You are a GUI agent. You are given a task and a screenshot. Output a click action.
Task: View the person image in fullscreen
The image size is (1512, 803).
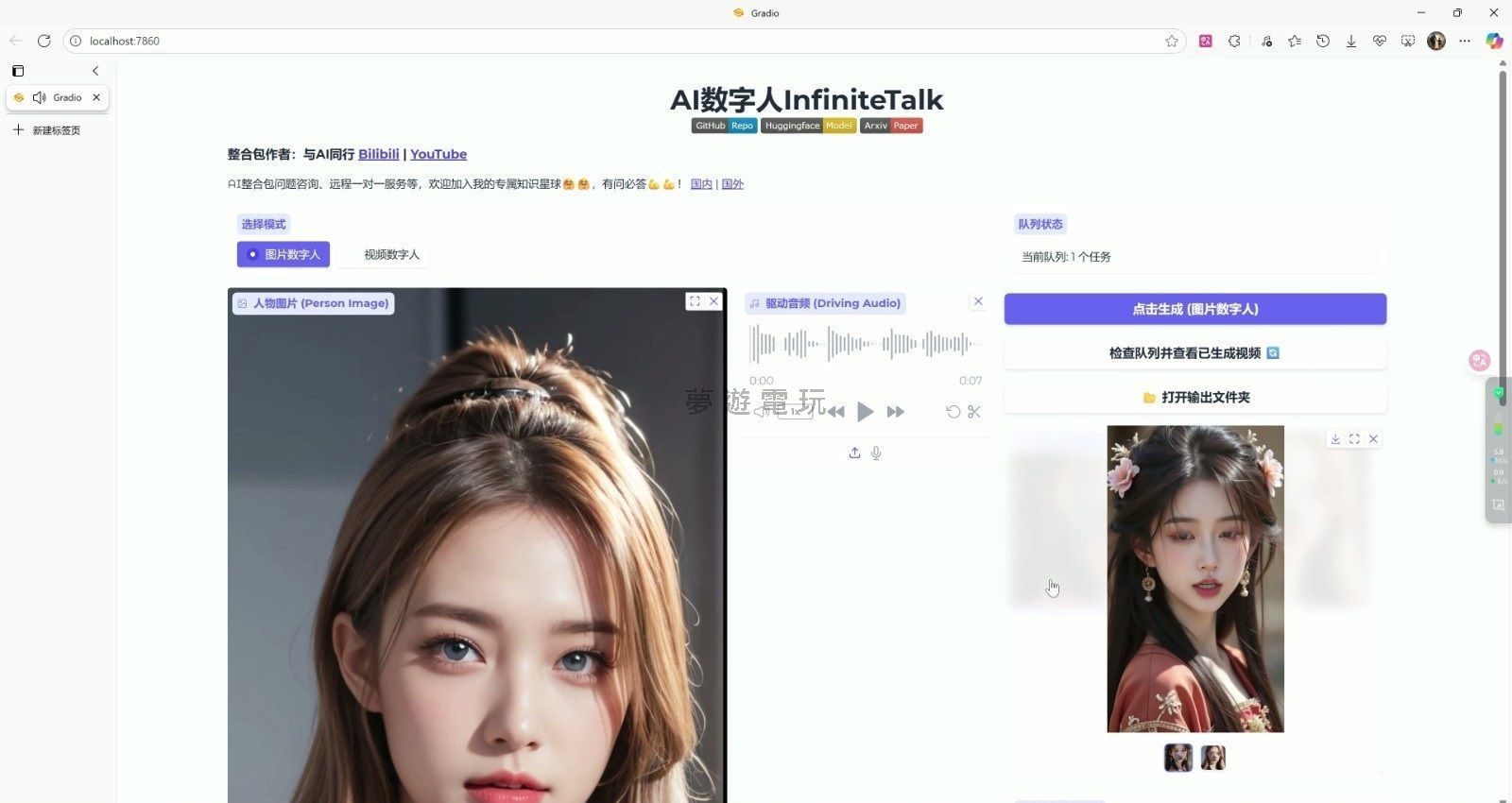(x=695, y=301)
